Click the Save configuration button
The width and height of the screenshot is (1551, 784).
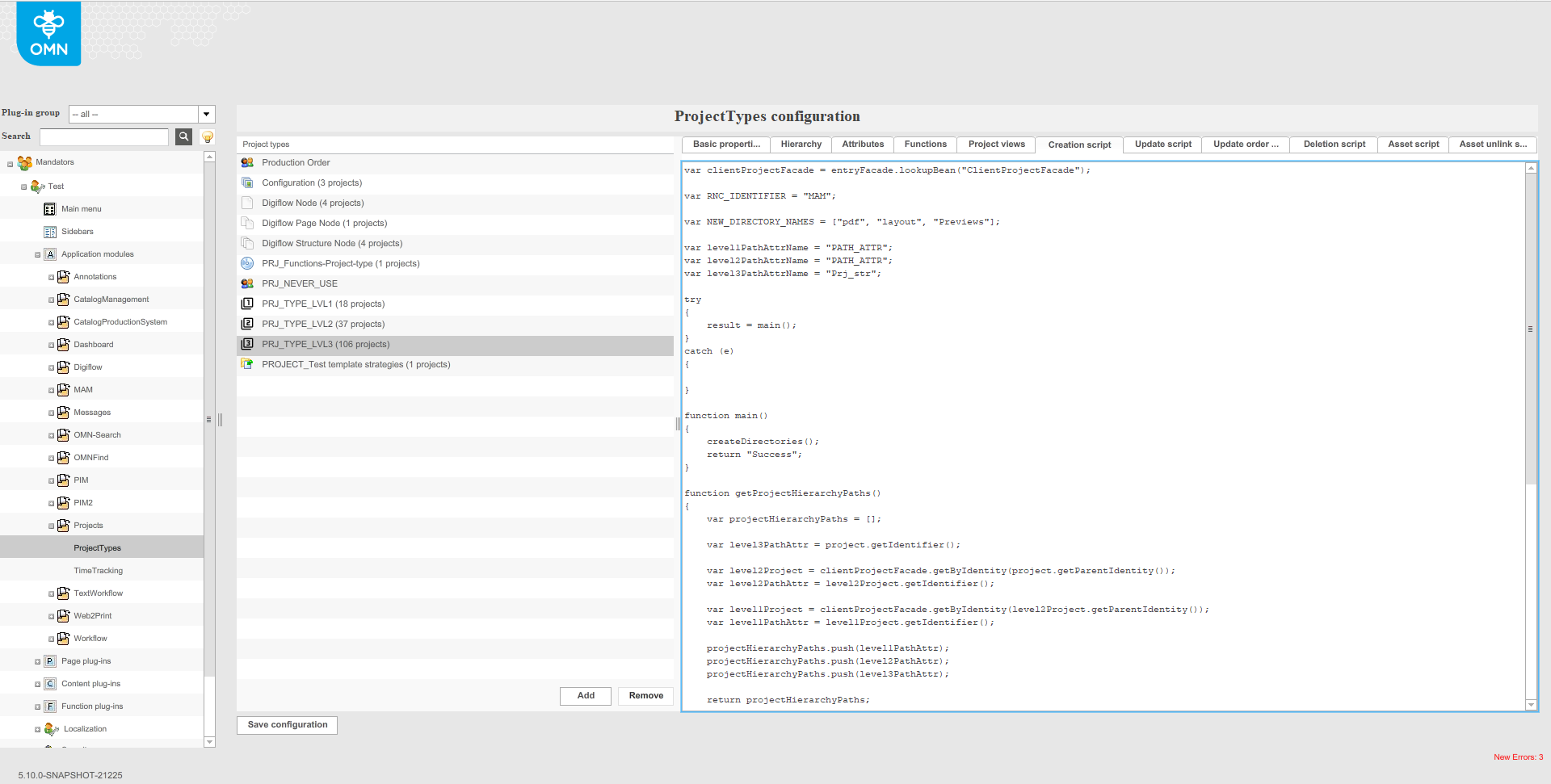point(287,724)
